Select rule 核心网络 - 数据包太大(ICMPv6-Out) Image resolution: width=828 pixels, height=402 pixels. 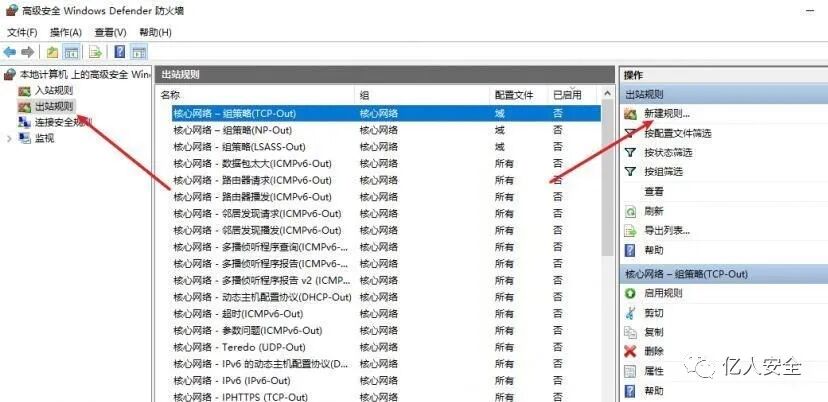click(386, 164)
